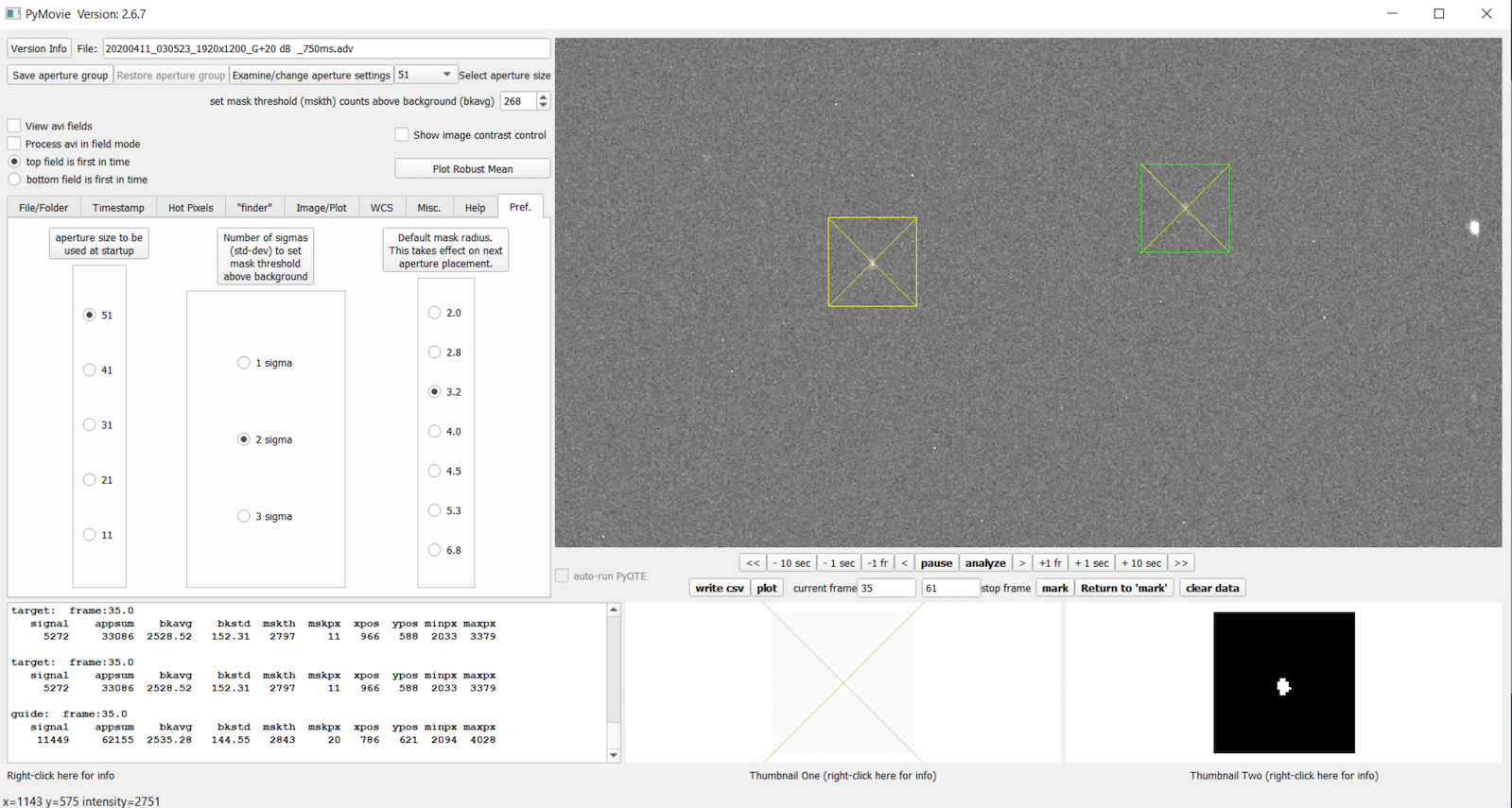The width and height of the screenshot is (1512, 808).
Task: Select the Pref. tab
Action: [x=520, y=207]
